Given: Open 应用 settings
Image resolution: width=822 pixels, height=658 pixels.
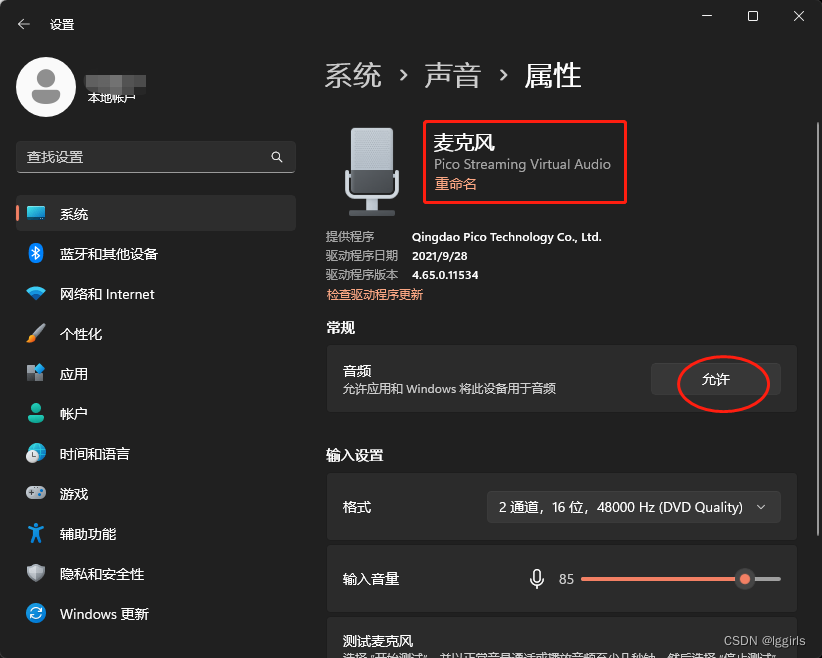Looking at the screenshot, I should (156, 373).
